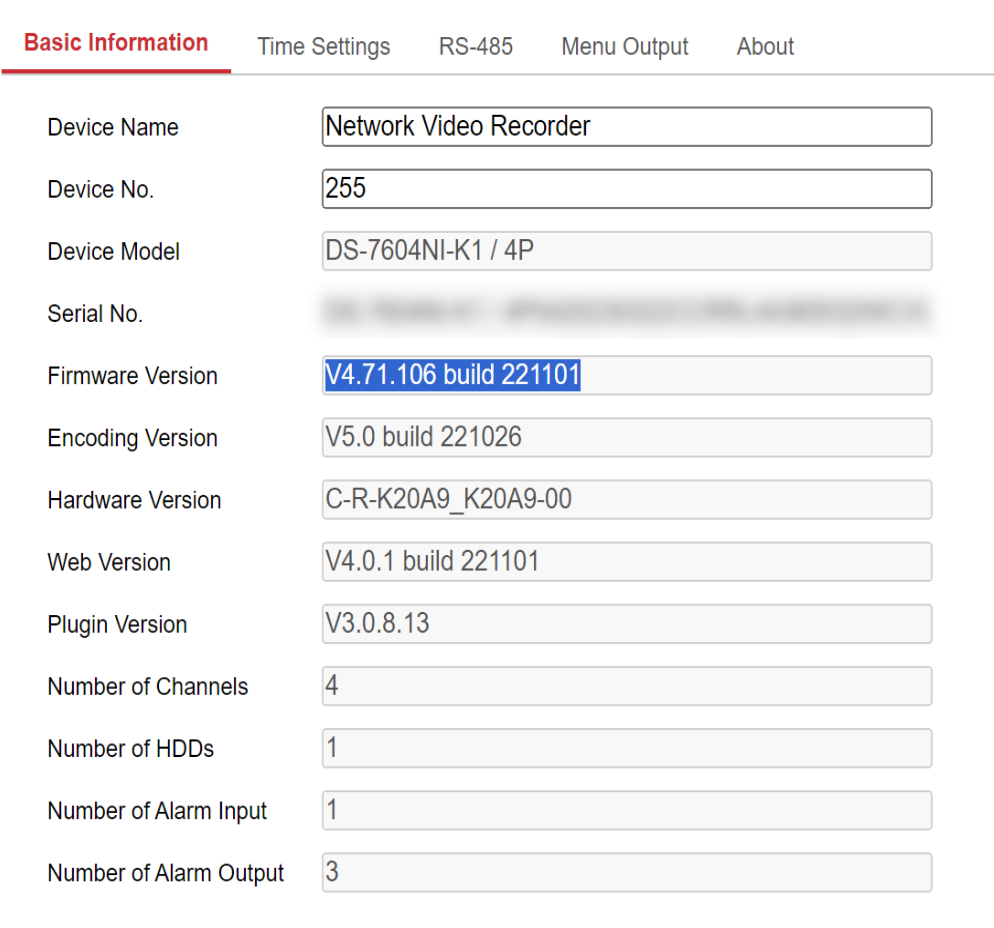Select the Menu Output tab

click(624, 46)
